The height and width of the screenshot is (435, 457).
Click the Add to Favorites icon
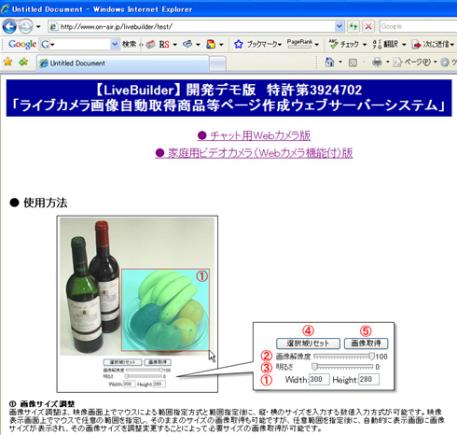(23, 62)
